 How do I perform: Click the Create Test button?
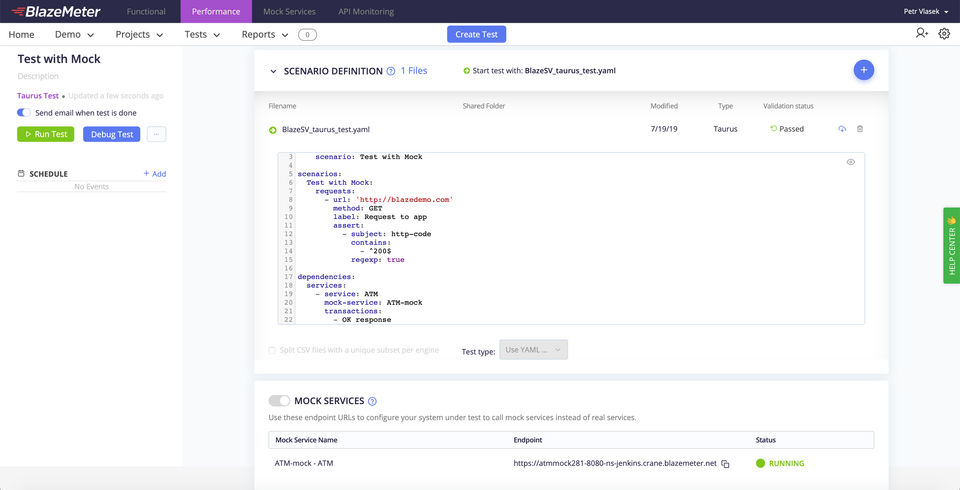pos(476,34)
